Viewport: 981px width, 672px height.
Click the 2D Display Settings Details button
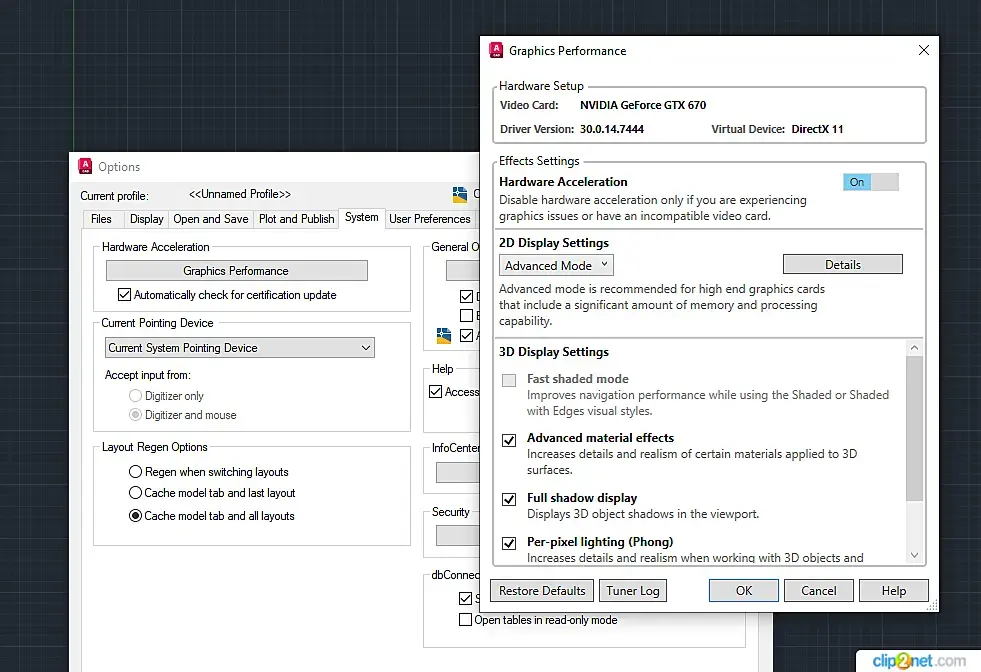pos(842,265)
